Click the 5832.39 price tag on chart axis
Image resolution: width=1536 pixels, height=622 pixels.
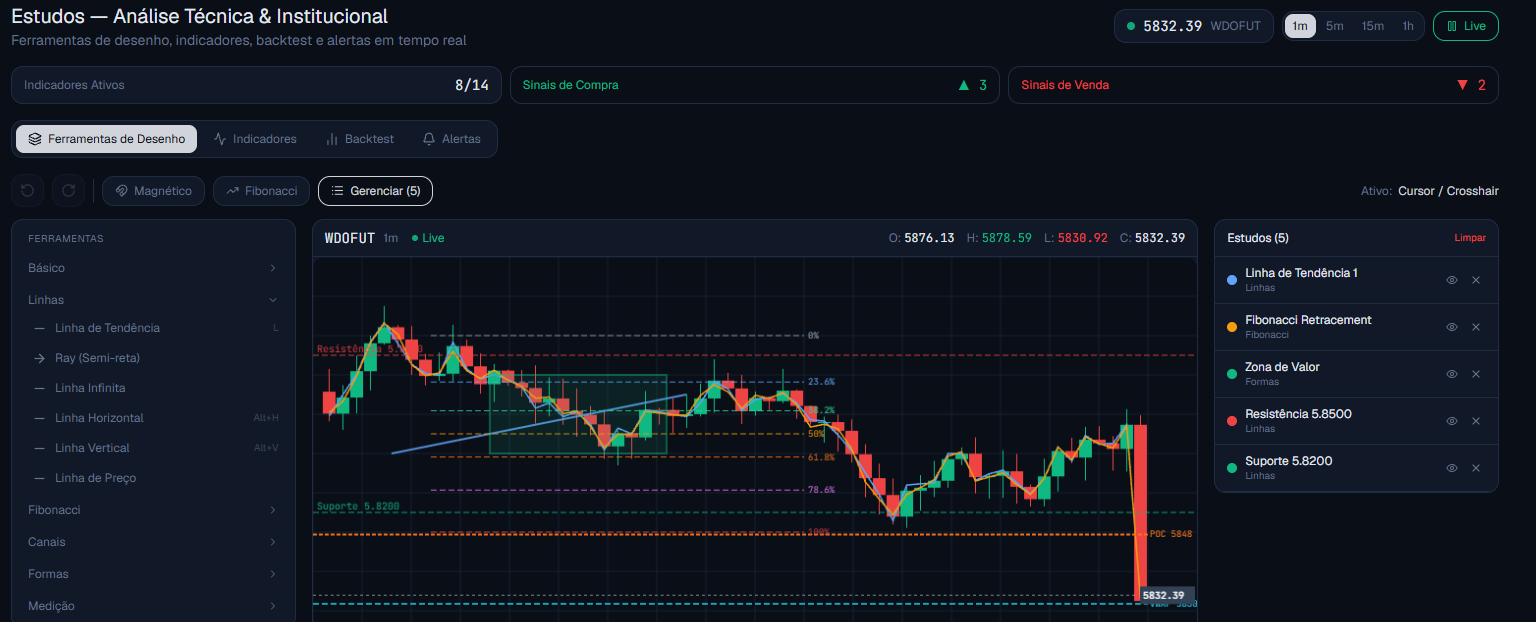[x=1166, y=595]
